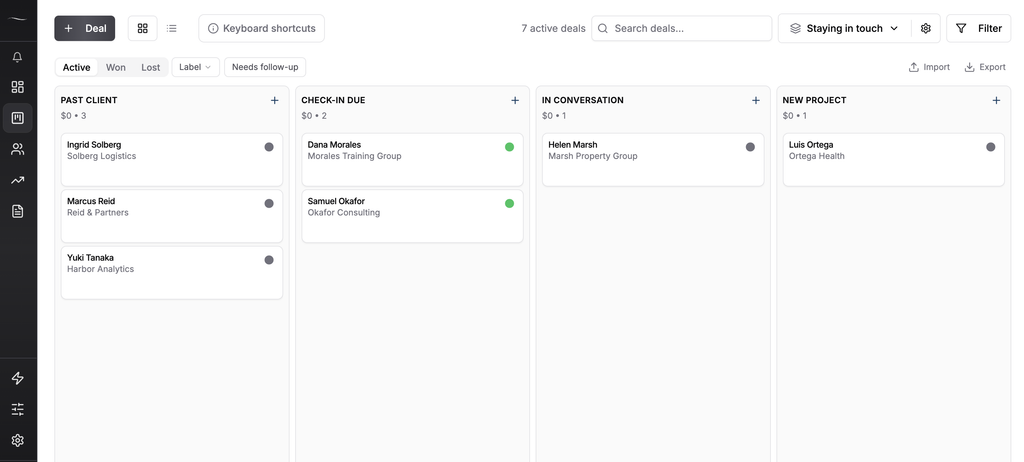The image size is (1024, 462).
Task: Click the Reid & Partners company name
Action: 97,212
